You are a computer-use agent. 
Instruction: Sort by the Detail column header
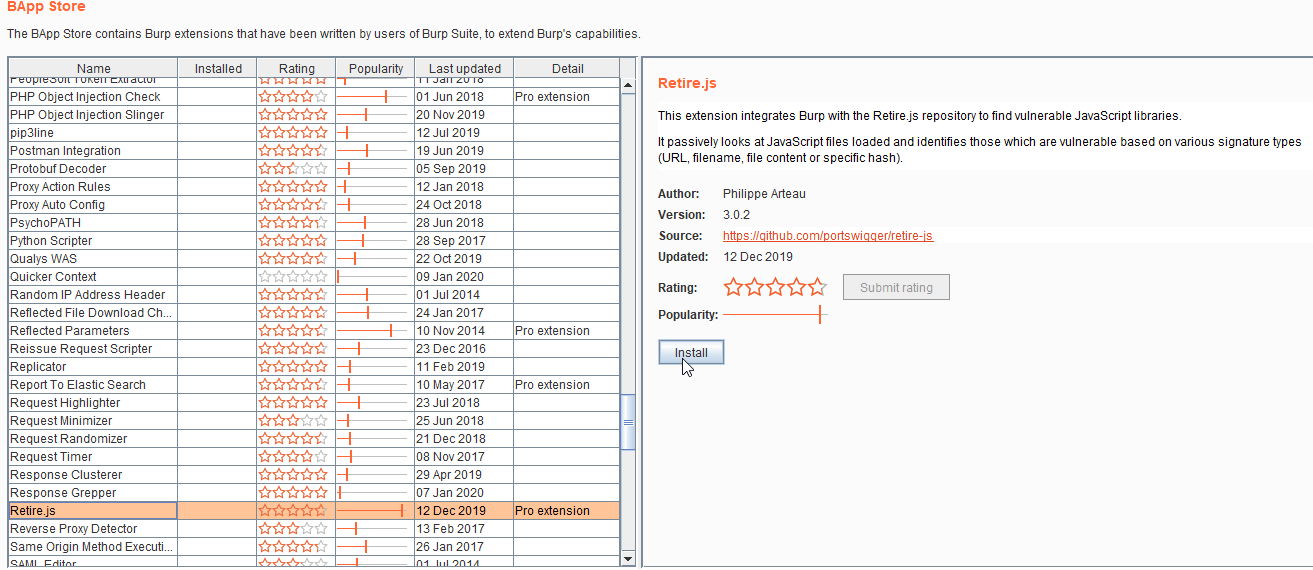[x=567, y=68]
